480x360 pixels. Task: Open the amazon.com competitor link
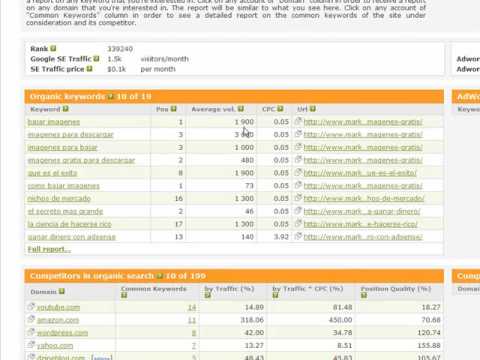pyautogui.click(x=58, y=320)
